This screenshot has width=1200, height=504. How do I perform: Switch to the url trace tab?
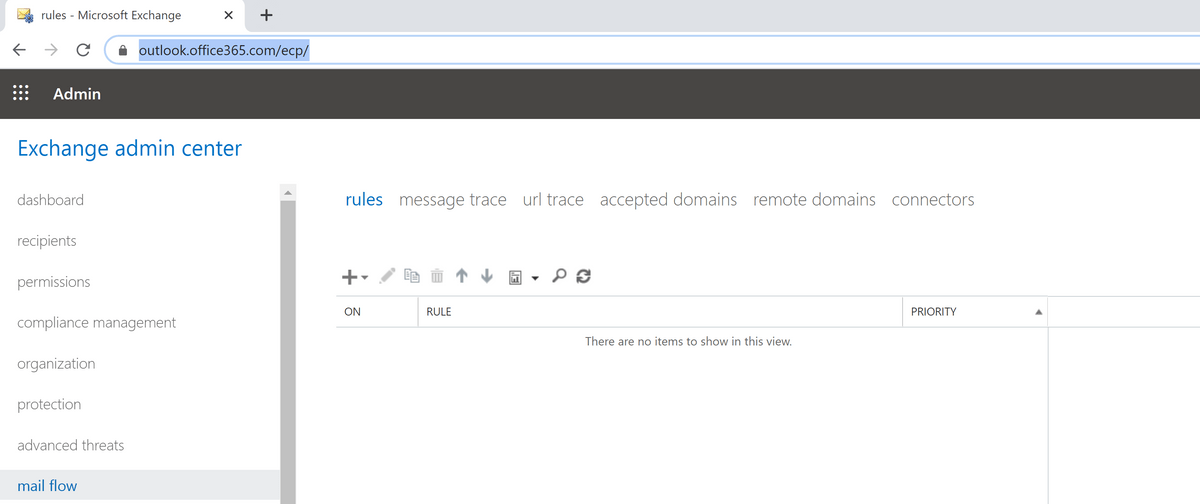tap(553, 200)
